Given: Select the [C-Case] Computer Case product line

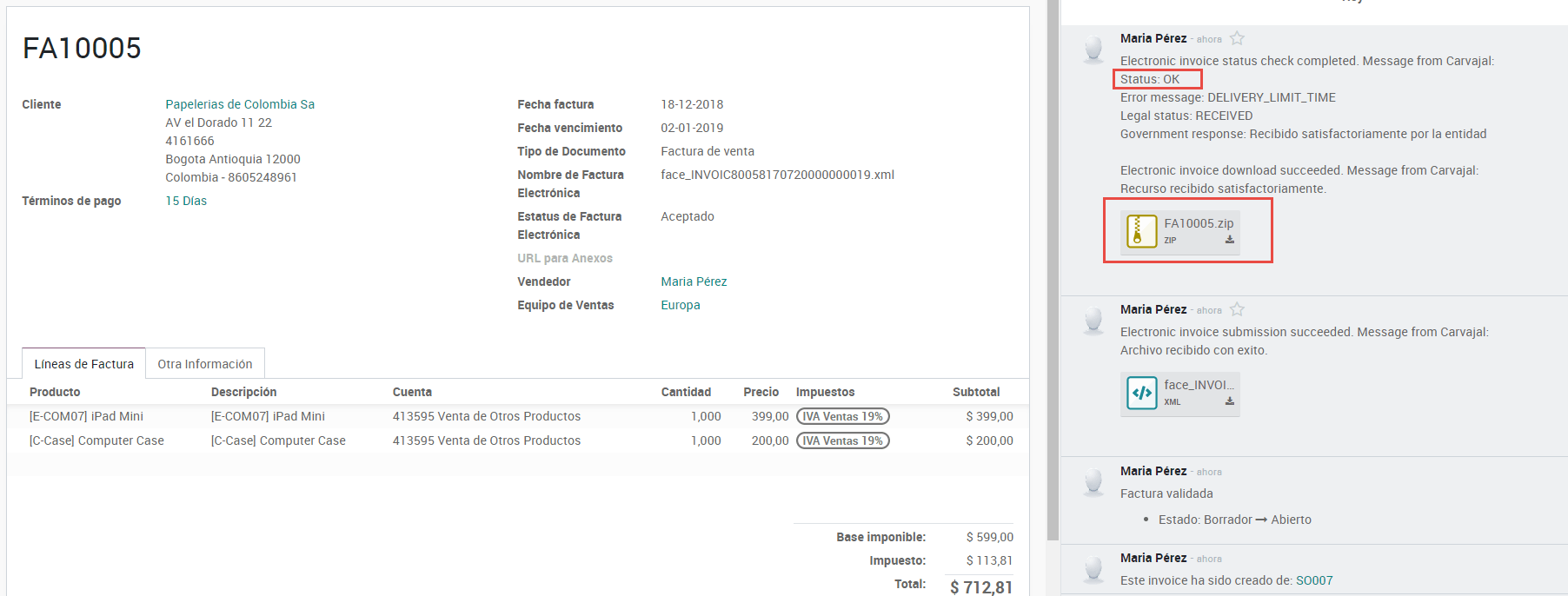Looking at the screenshot, I should pyautogui.click(x=96, y=440).
